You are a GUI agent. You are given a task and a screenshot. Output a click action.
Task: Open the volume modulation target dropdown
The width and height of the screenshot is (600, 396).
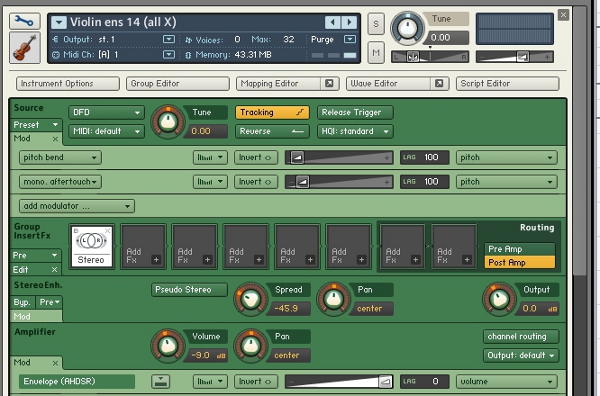click(507, 381)
